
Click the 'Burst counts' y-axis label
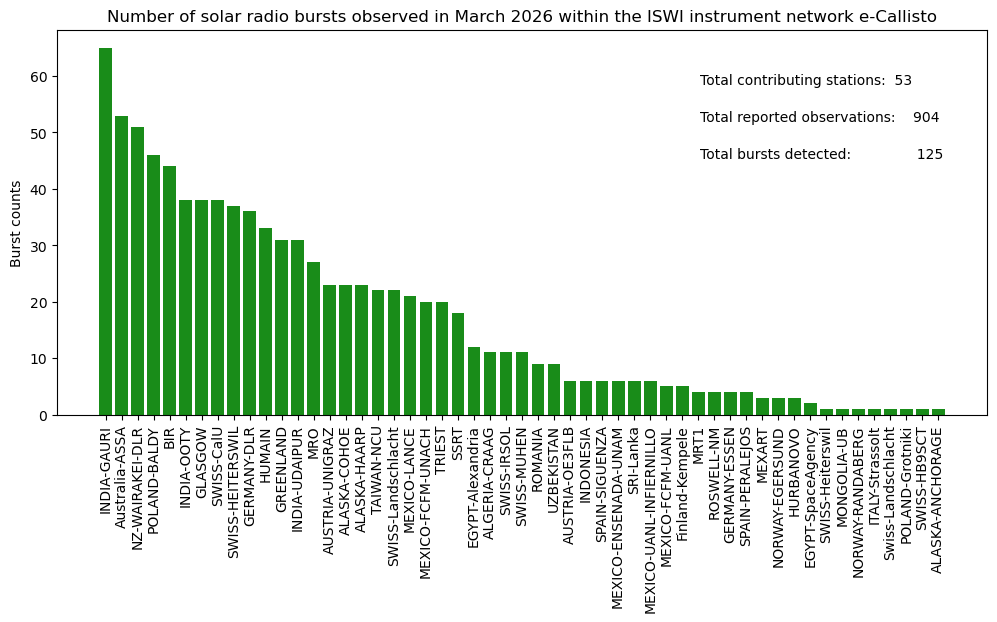tap(16, 224)
